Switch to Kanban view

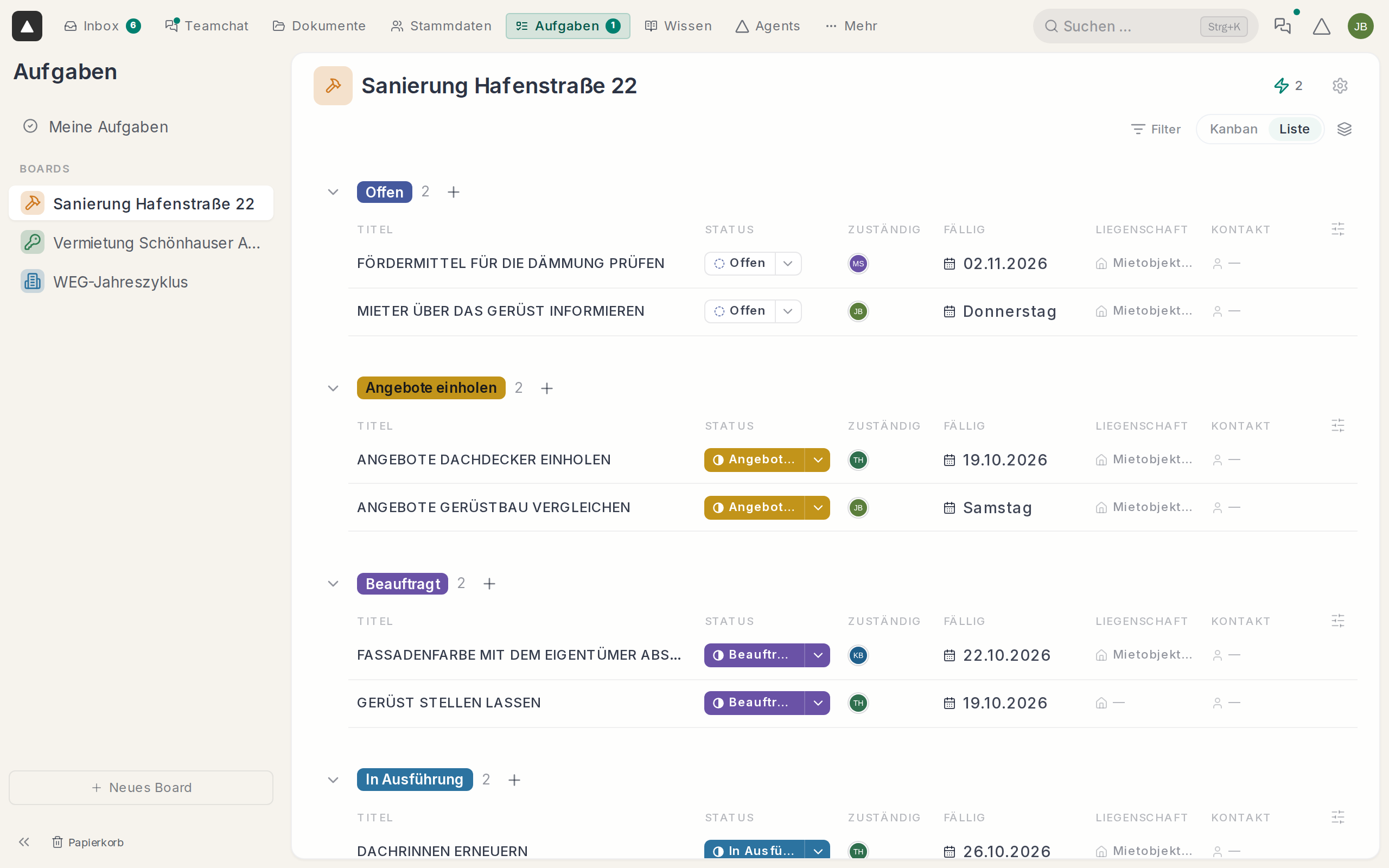(1233, 129)
